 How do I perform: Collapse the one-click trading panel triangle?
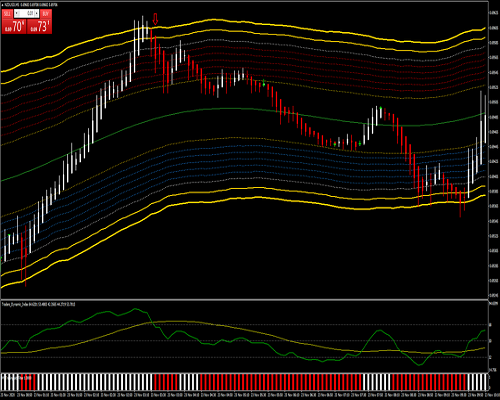click(3, 5)
